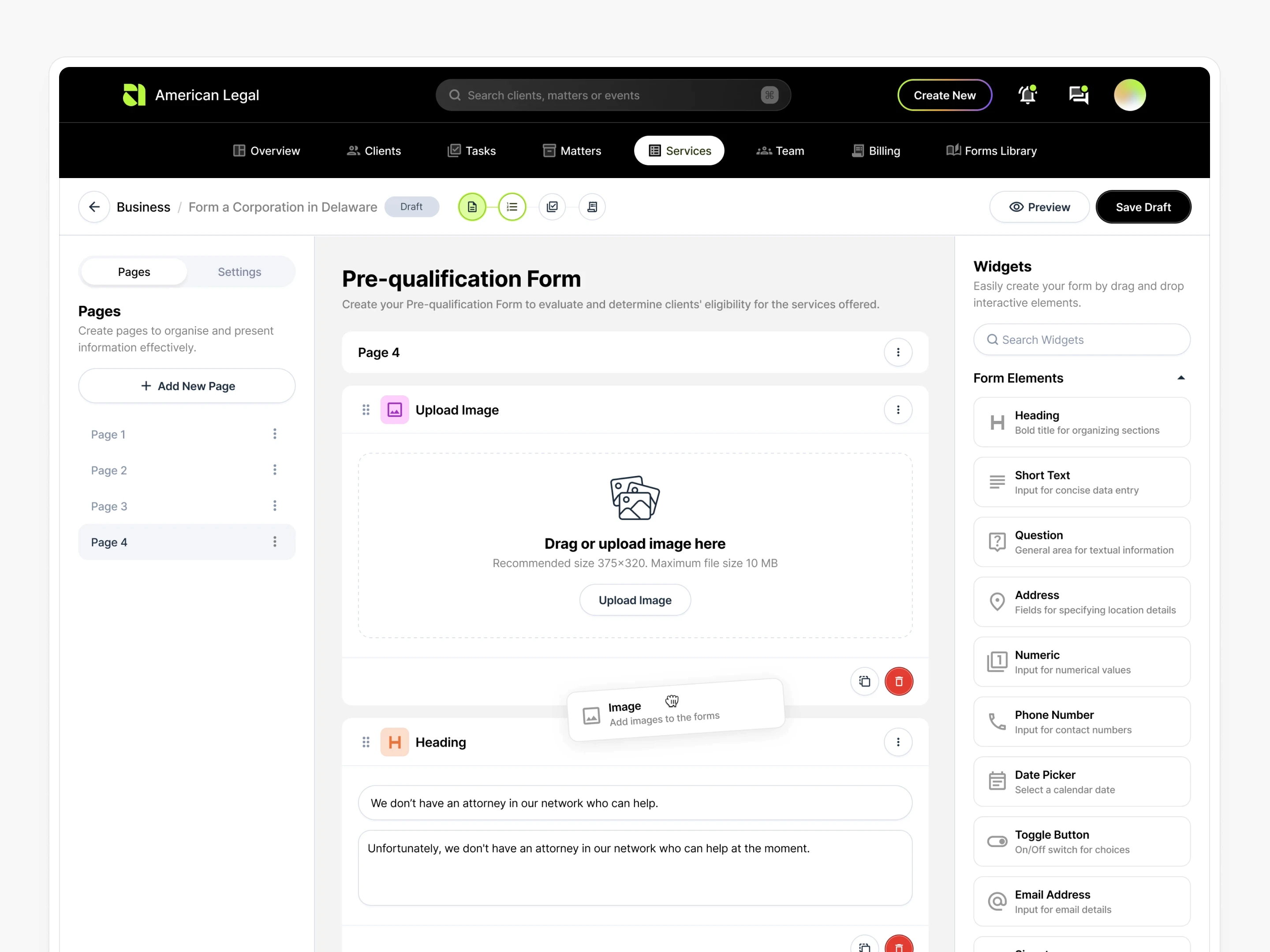Click the notifications bell icon
1270x952 pixels.
(x=1027, y=95)
